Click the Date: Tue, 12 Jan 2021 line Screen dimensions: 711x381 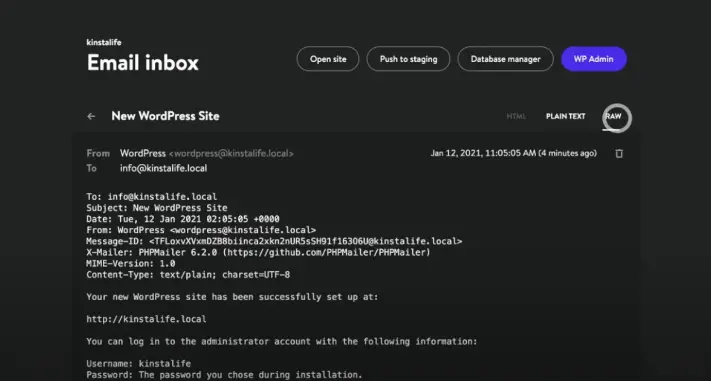pyautogui.click(x=183, y=219)
